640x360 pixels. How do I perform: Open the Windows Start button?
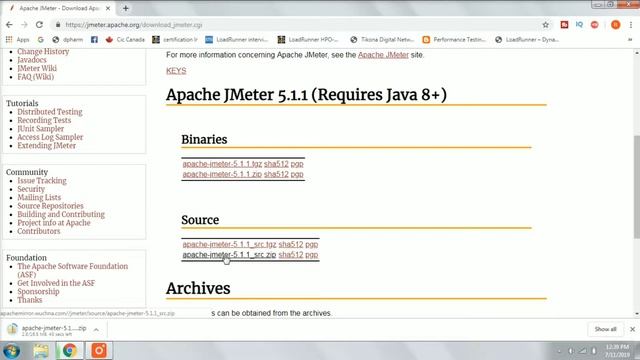[x=11, y=351]
